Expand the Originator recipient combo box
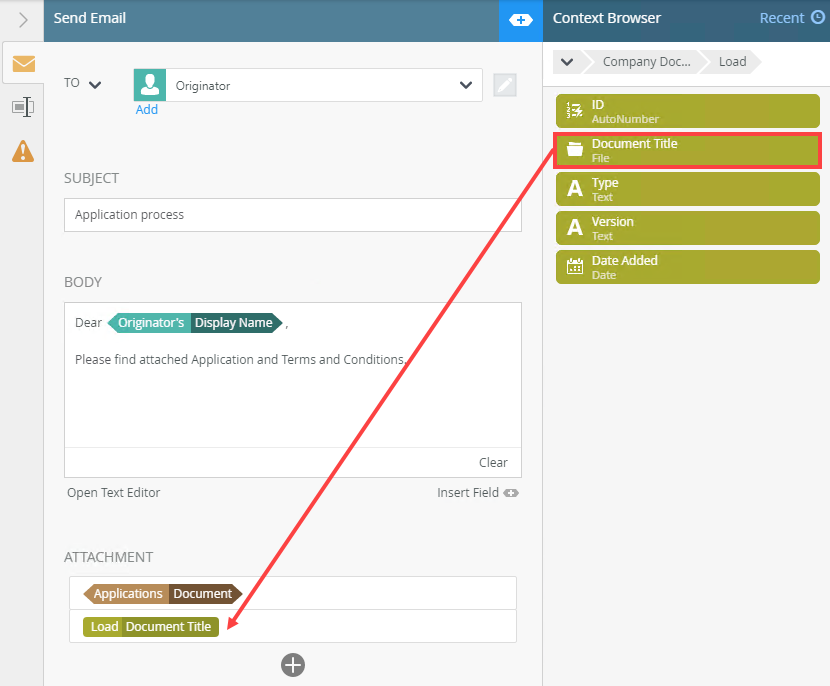 point(465,86)
